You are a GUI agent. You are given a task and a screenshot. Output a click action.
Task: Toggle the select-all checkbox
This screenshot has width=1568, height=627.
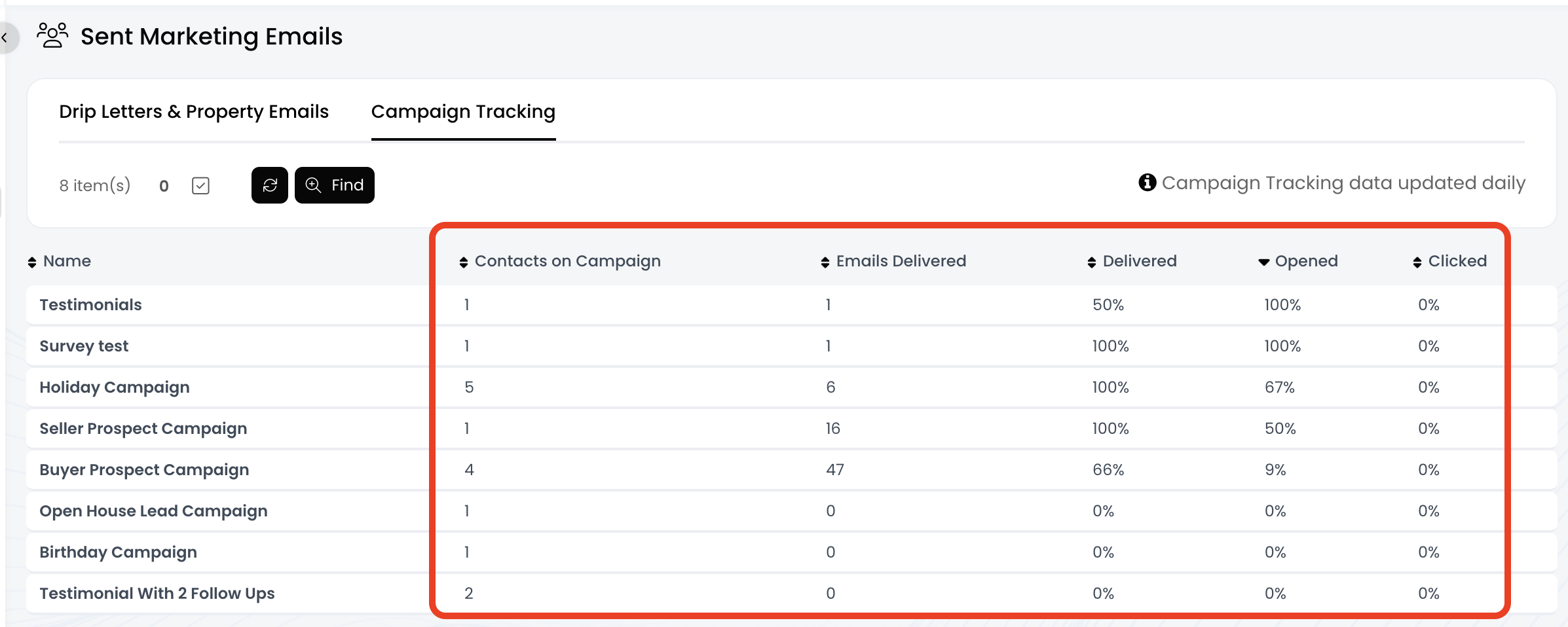(200, 186)
